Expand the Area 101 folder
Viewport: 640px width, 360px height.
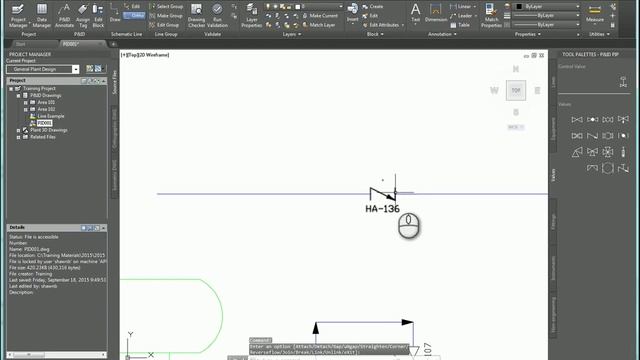[25, 102]
